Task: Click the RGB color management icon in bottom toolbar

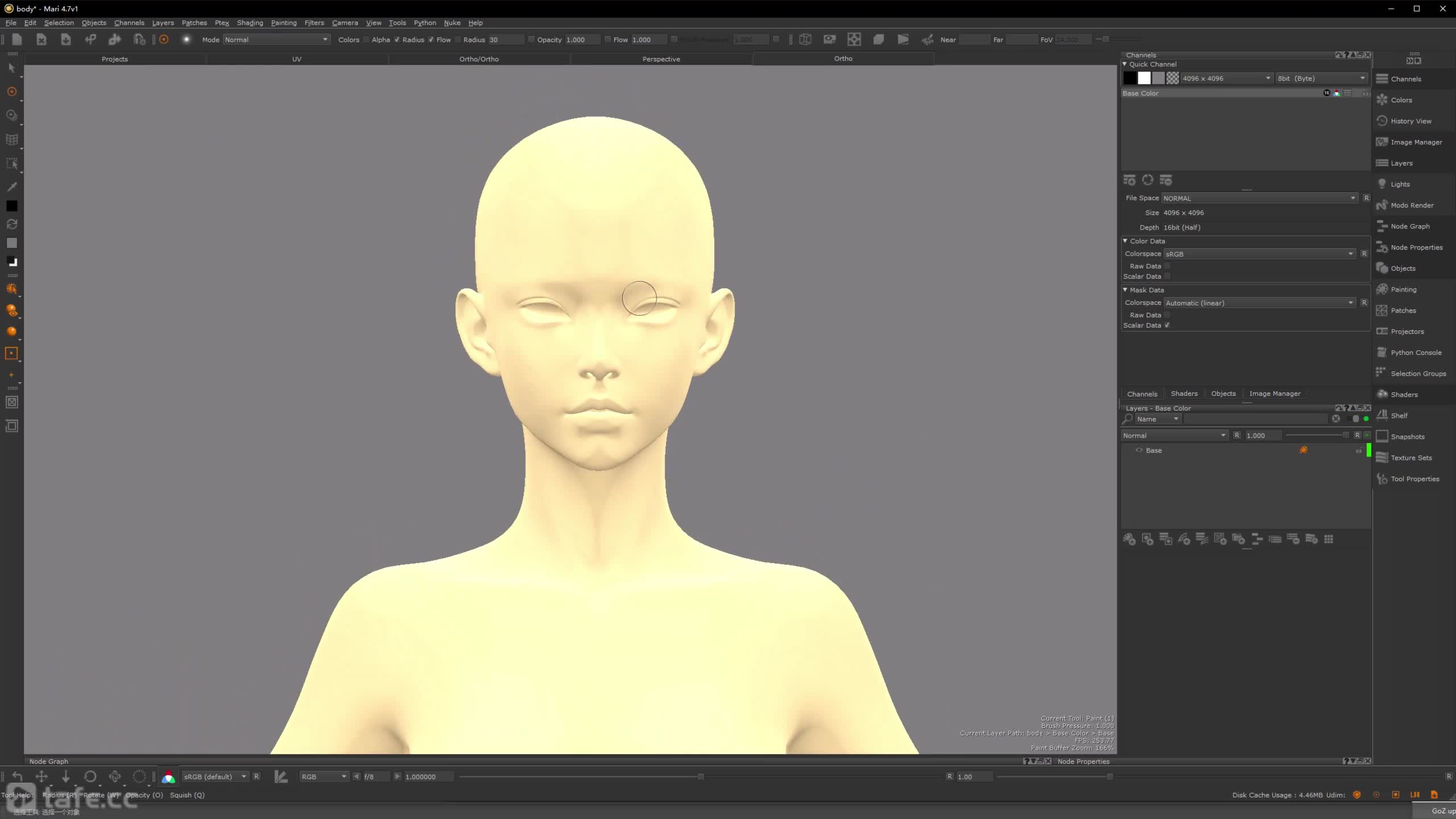Action: click(x=168, y=776)
